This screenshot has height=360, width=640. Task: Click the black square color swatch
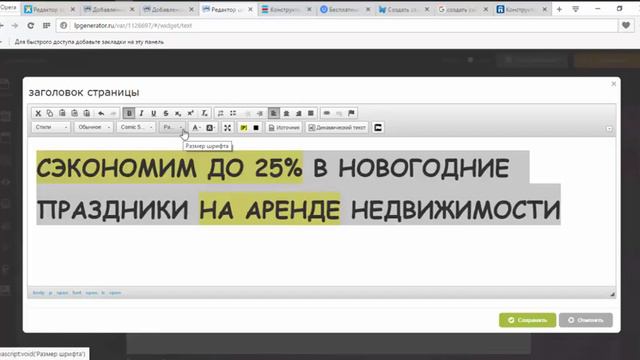(x=256, y=128)
